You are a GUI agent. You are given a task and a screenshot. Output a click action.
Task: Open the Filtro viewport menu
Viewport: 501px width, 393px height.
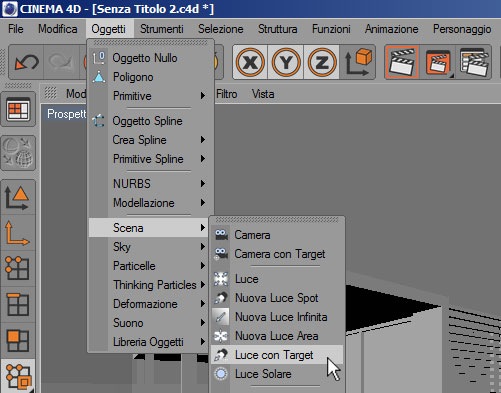(227, 94)
